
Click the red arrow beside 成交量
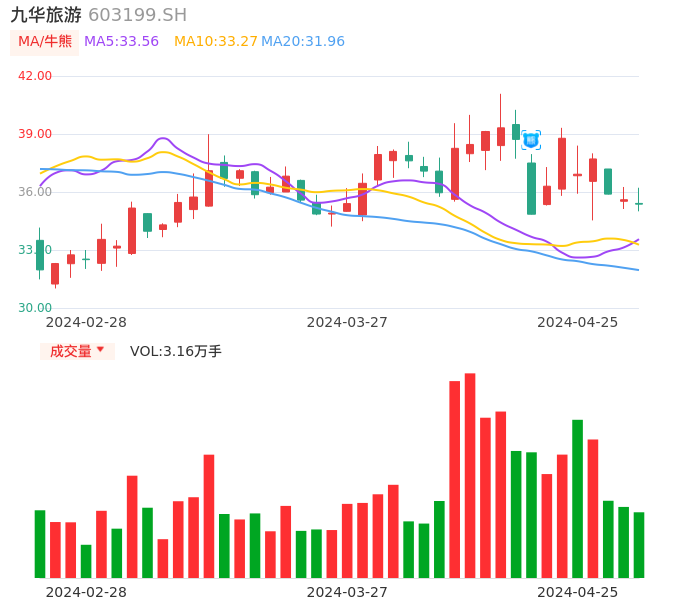pos(100,350)
